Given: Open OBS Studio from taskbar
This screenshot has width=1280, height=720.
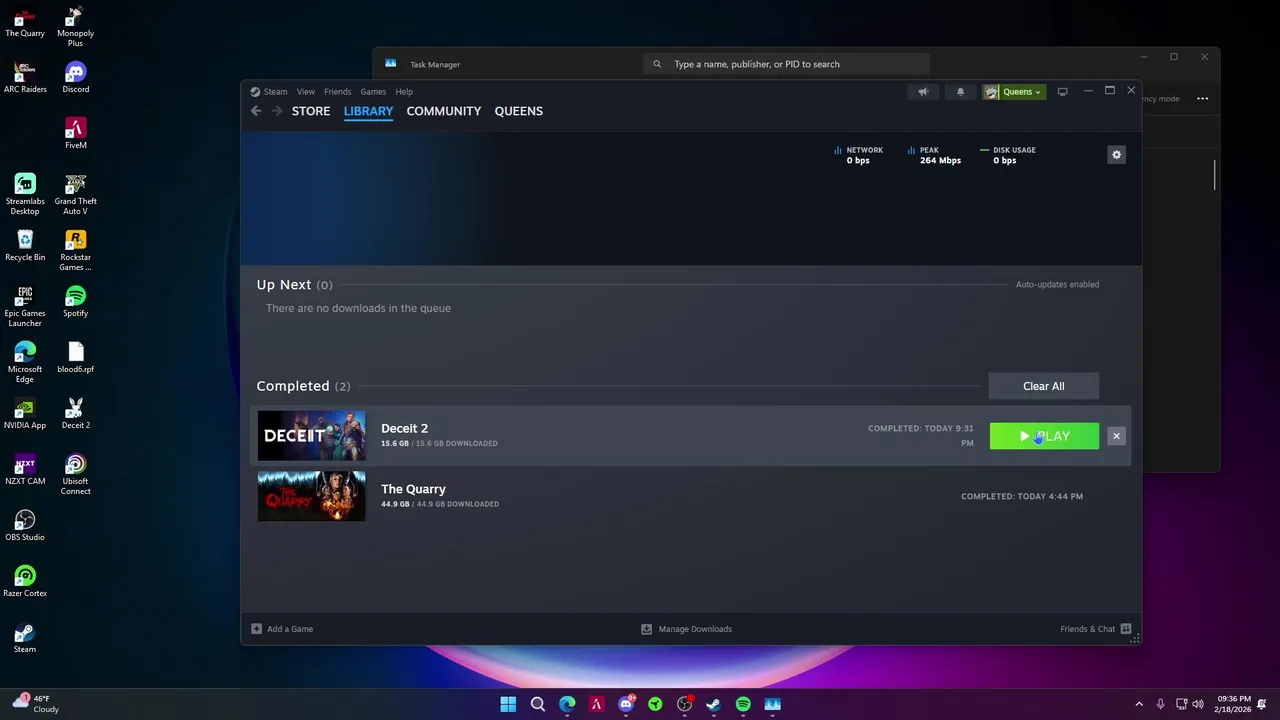Looking at the screenshot, I should click(684, 704).
